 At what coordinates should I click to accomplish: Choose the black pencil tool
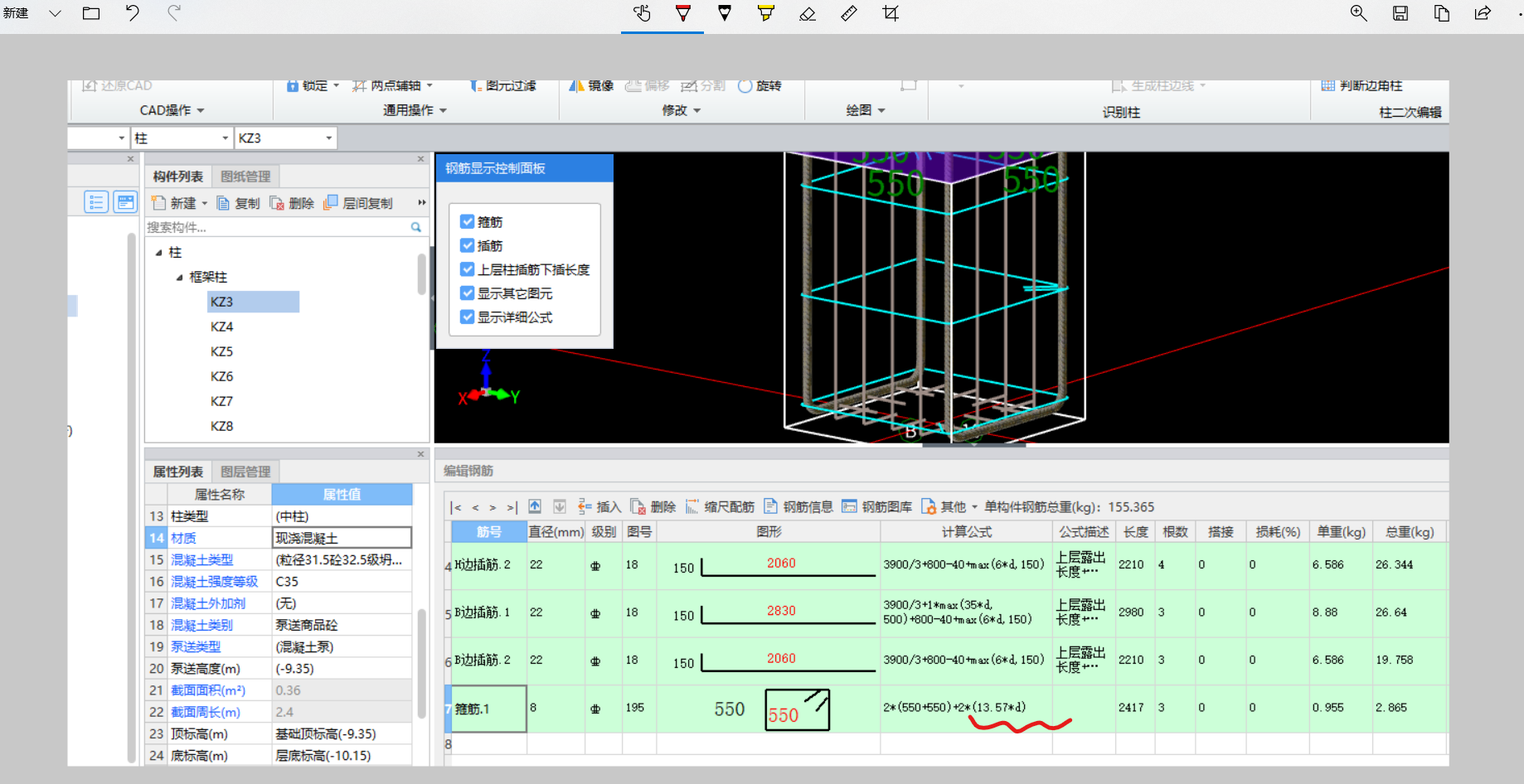pos(725,13)
